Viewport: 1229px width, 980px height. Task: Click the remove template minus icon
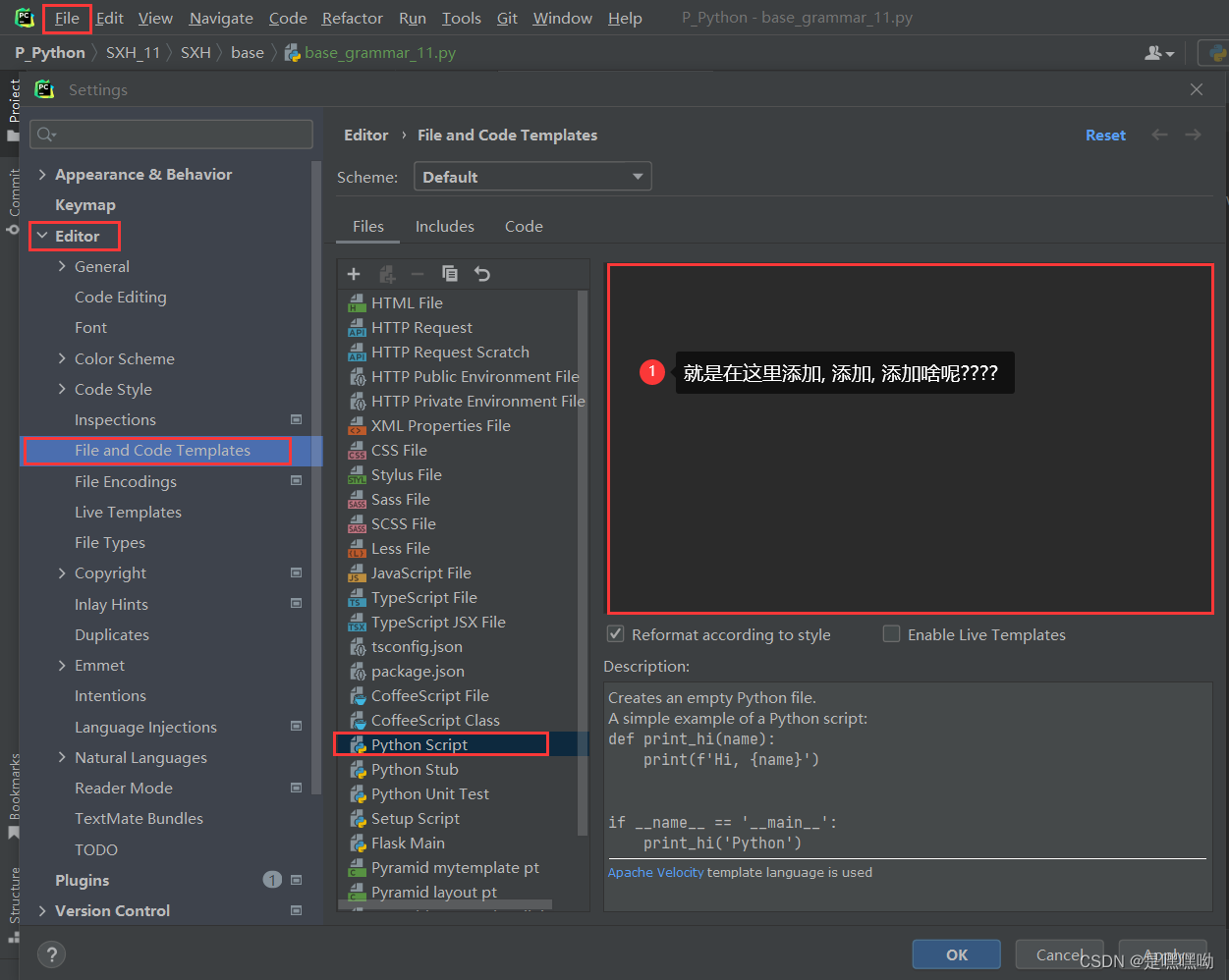(x=418, y=274)
